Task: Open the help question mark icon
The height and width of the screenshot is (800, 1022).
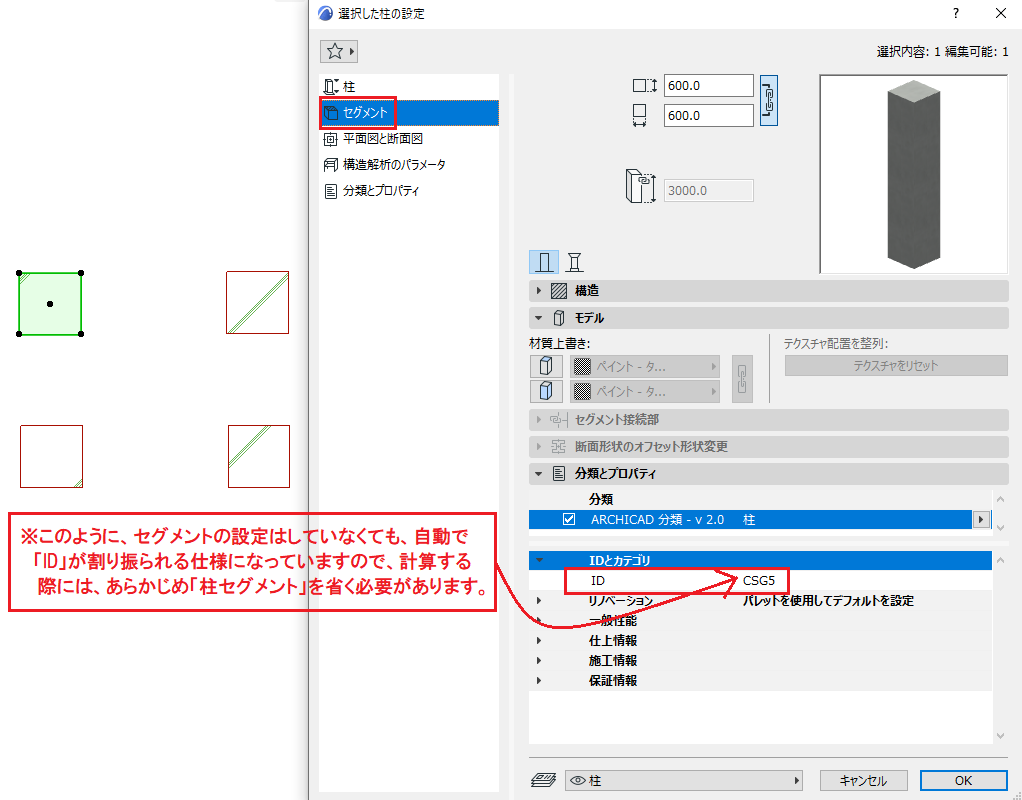Action: pyautogui.click(x=956, y=13)
